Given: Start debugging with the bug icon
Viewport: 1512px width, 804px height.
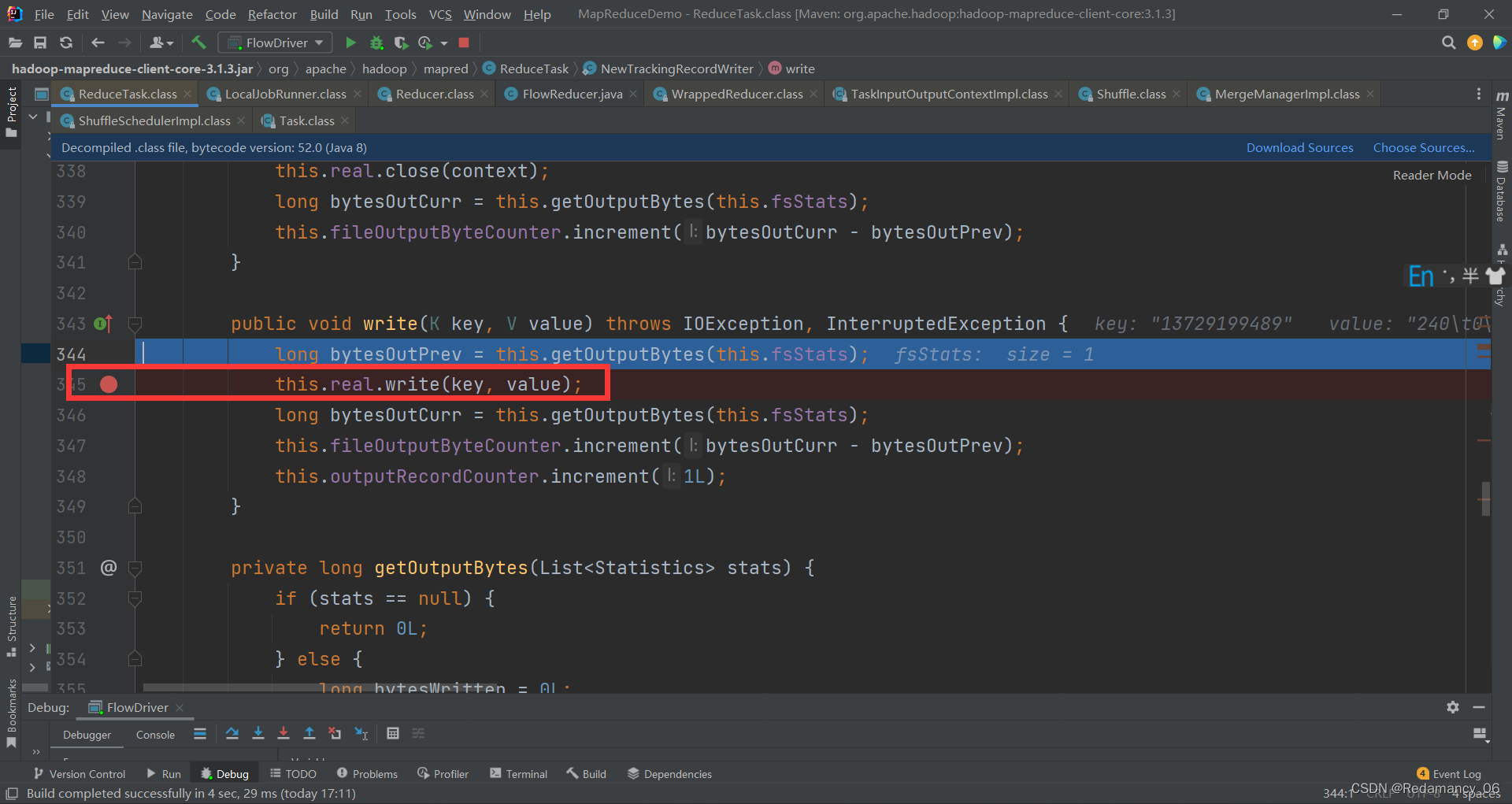Looking at the screenshot, I should pyautogui.click(x=376, y=43).
